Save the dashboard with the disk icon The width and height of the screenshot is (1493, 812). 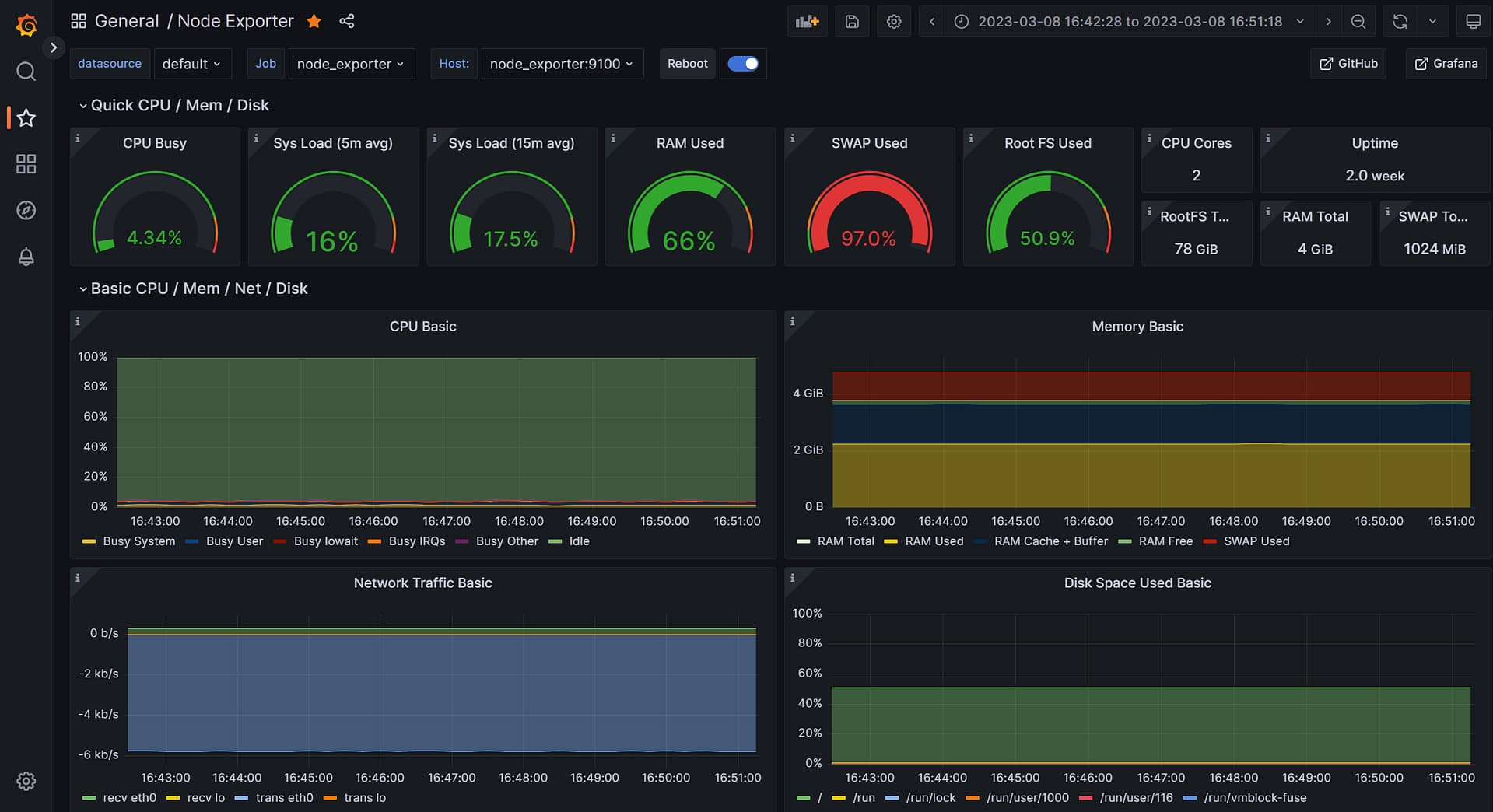[852, 22]
